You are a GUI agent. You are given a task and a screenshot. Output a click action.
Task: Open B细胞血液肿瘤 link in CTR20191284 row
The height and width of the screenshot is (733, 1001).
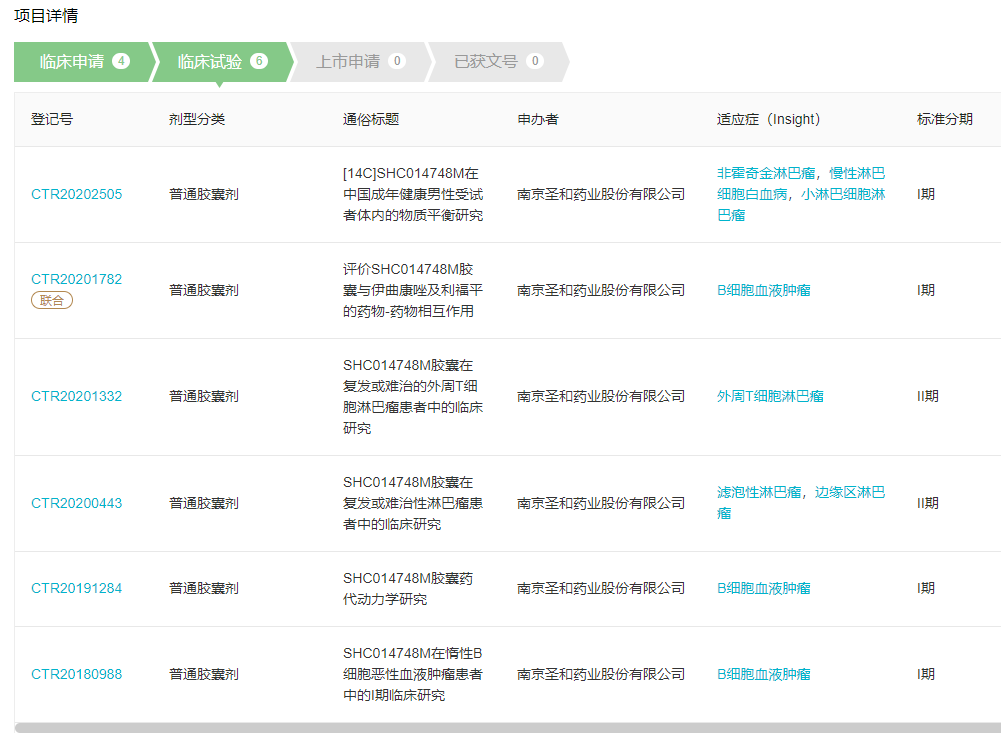pyautogui.click(x=764, y=588)
